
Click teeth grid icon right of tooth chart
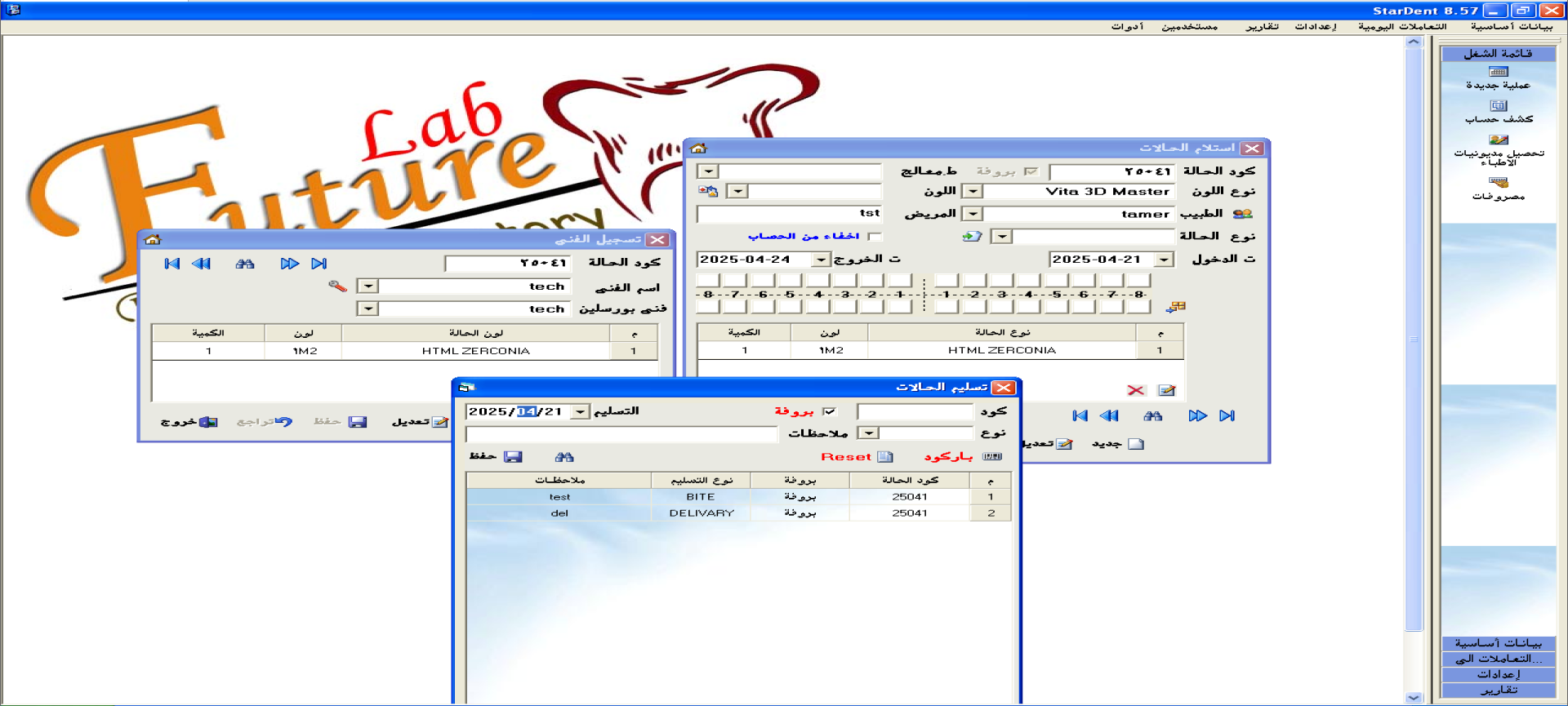click(x=1176, y=307)
